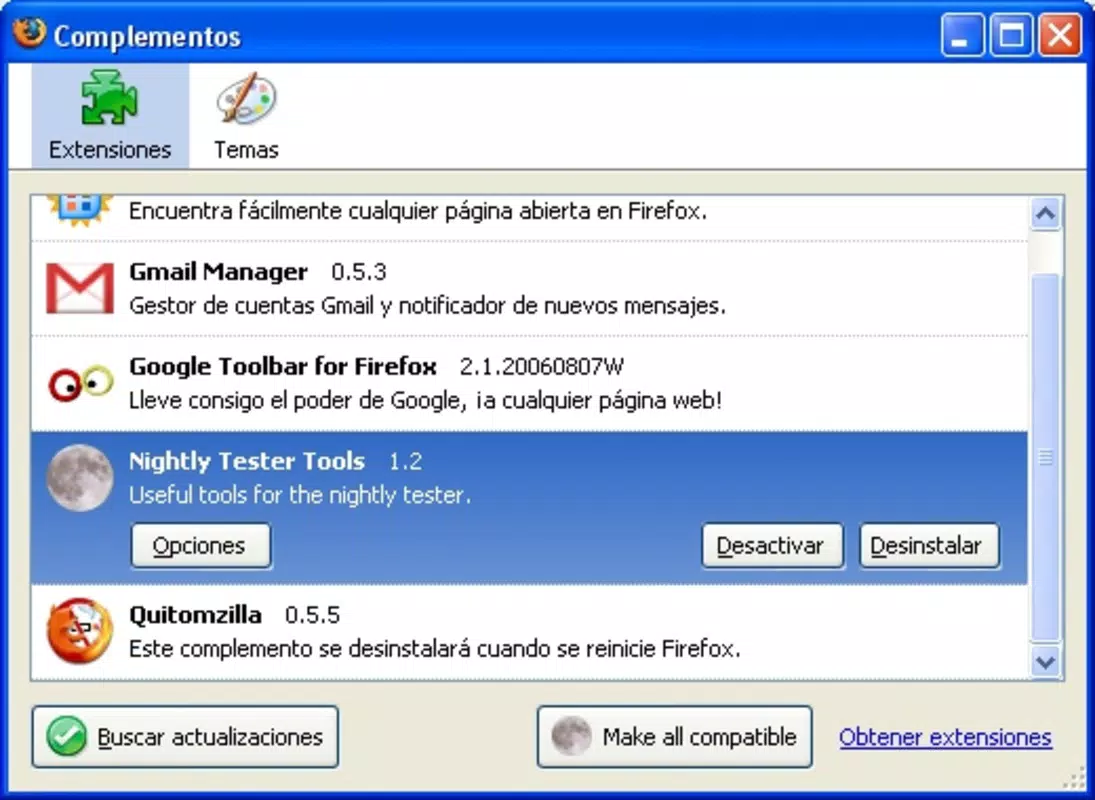
Task: Click the 'Useful tools for the nightly tester.' description
Action: (x=300, y=495)
